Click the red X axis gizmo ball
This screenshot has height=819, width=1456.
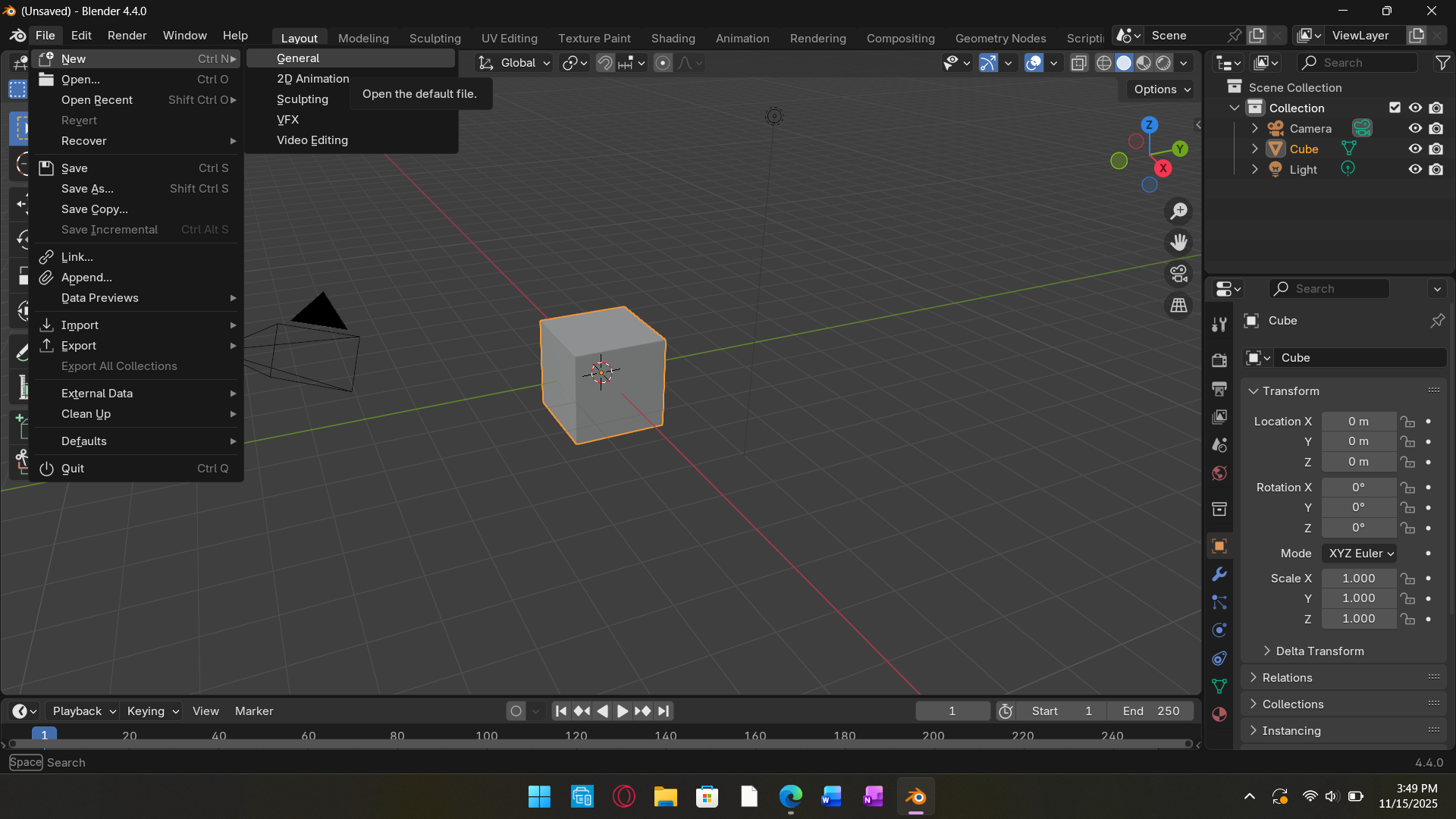coord(1163,168)
